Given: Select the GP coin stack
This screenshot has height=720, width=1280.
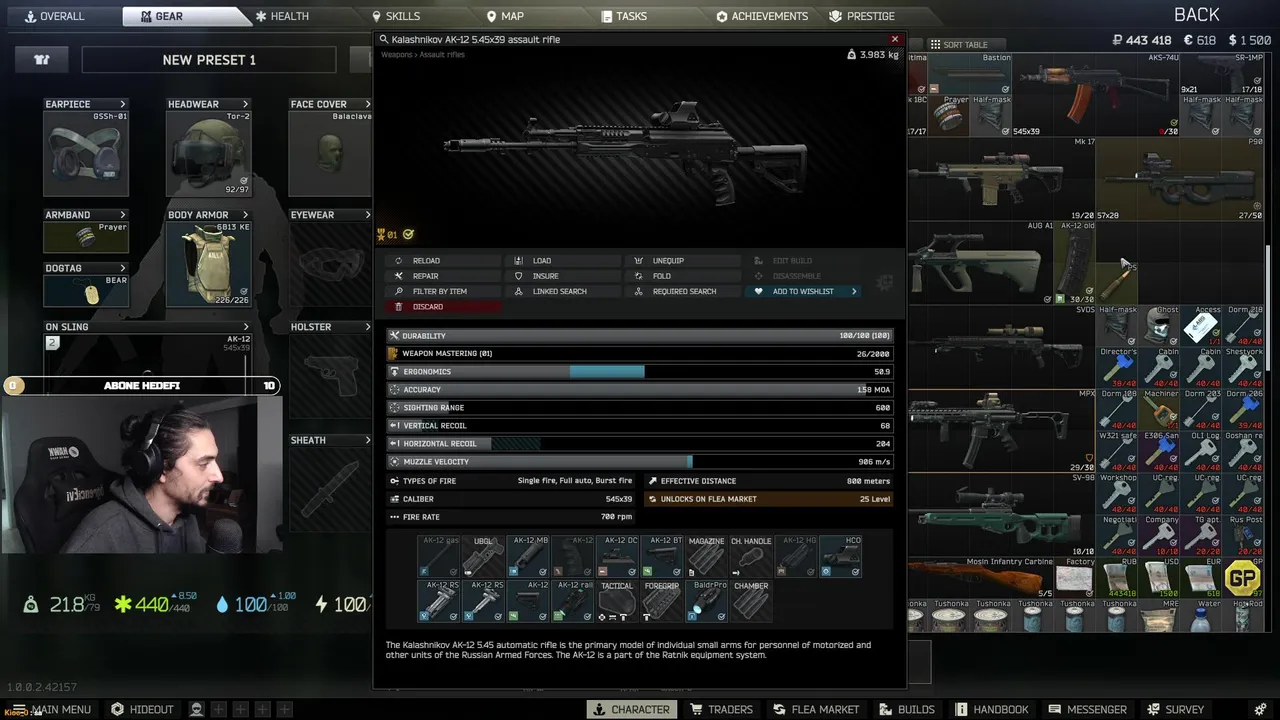Looking at the screenshot, I should coord(1243,578).
